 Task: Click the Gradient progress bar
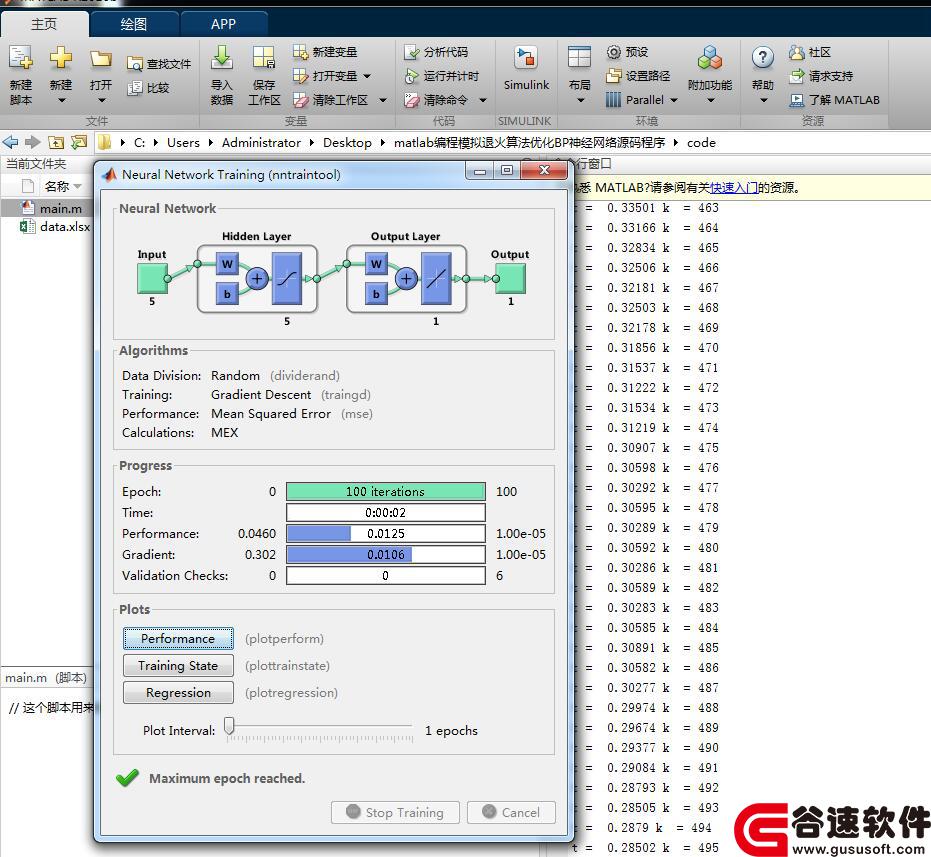tap(386, 555)
